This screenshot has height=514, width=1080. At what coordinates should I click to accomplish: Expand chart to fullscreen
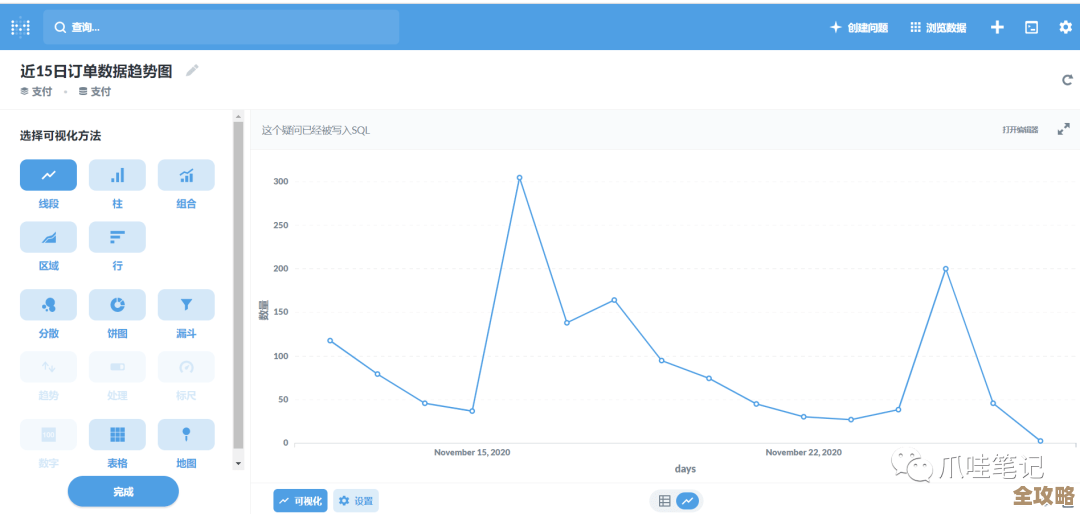(1064, 130)
